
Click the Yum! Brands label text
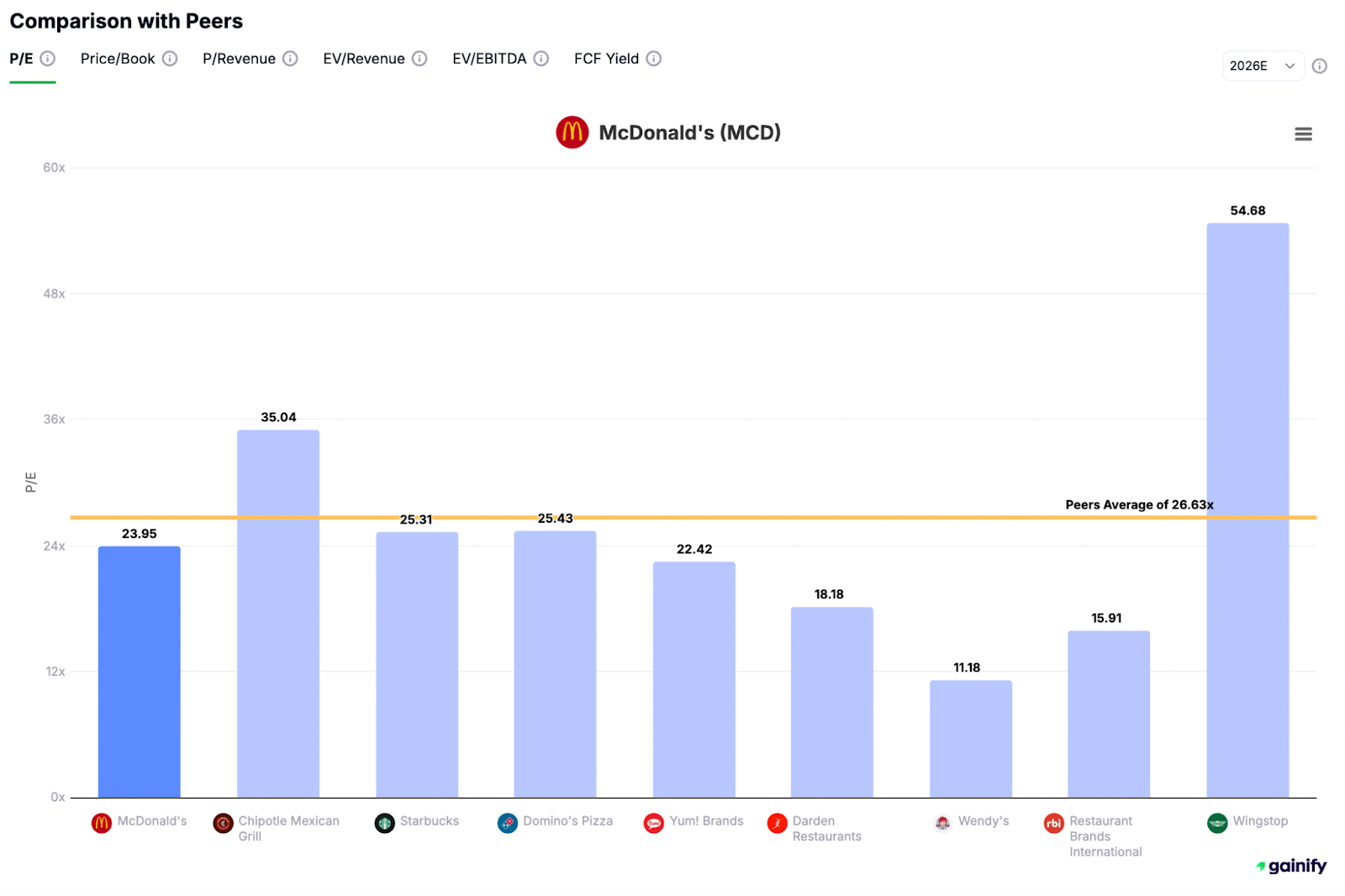(x=707, y=821)
